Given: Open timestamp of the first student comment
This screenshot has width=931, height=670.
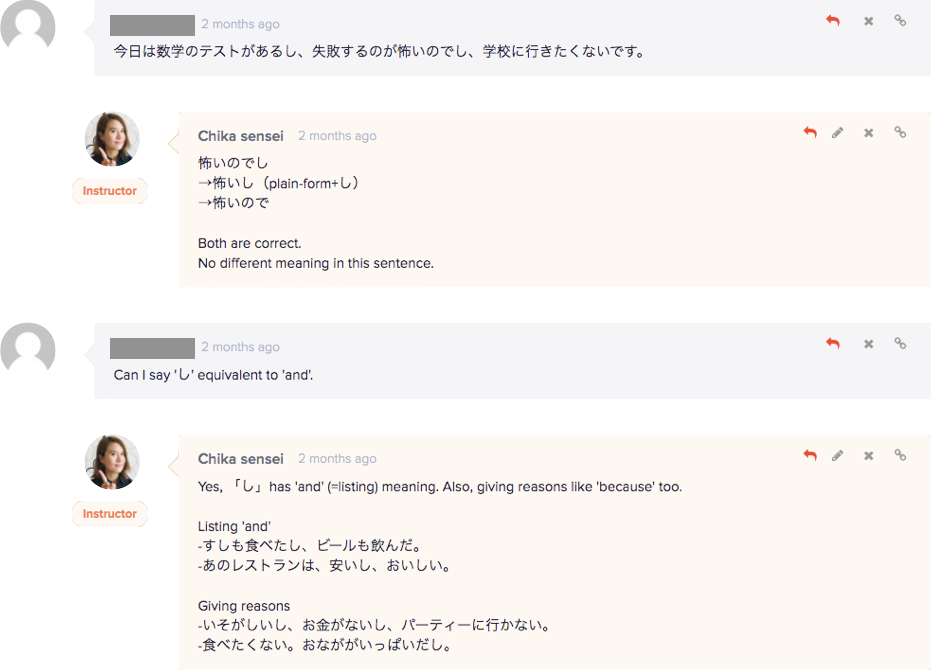Looking at the screenshot, I should 240,24.
